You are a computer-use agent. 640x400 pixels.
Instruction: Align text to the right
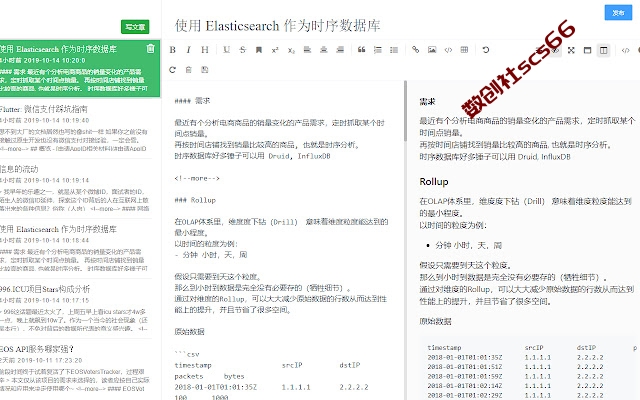pyautogui.click(x=340, y=50)
